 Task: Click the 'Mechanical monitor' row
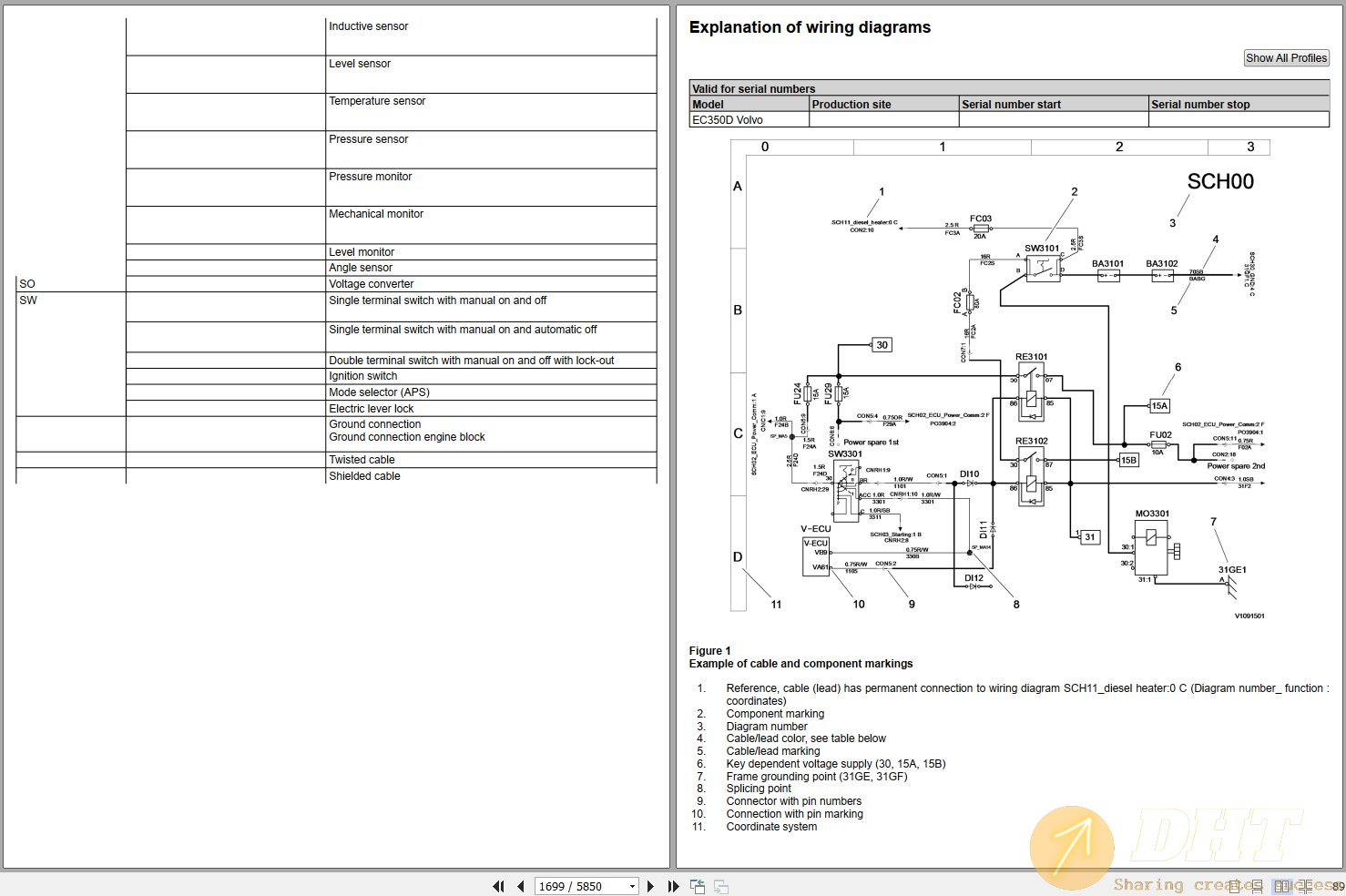491,225
